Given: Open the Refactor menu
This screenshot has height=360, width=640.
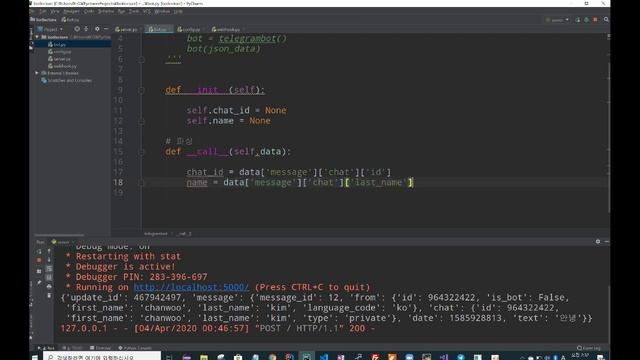Looking at the screenshot, I should [x=106, y=11].
